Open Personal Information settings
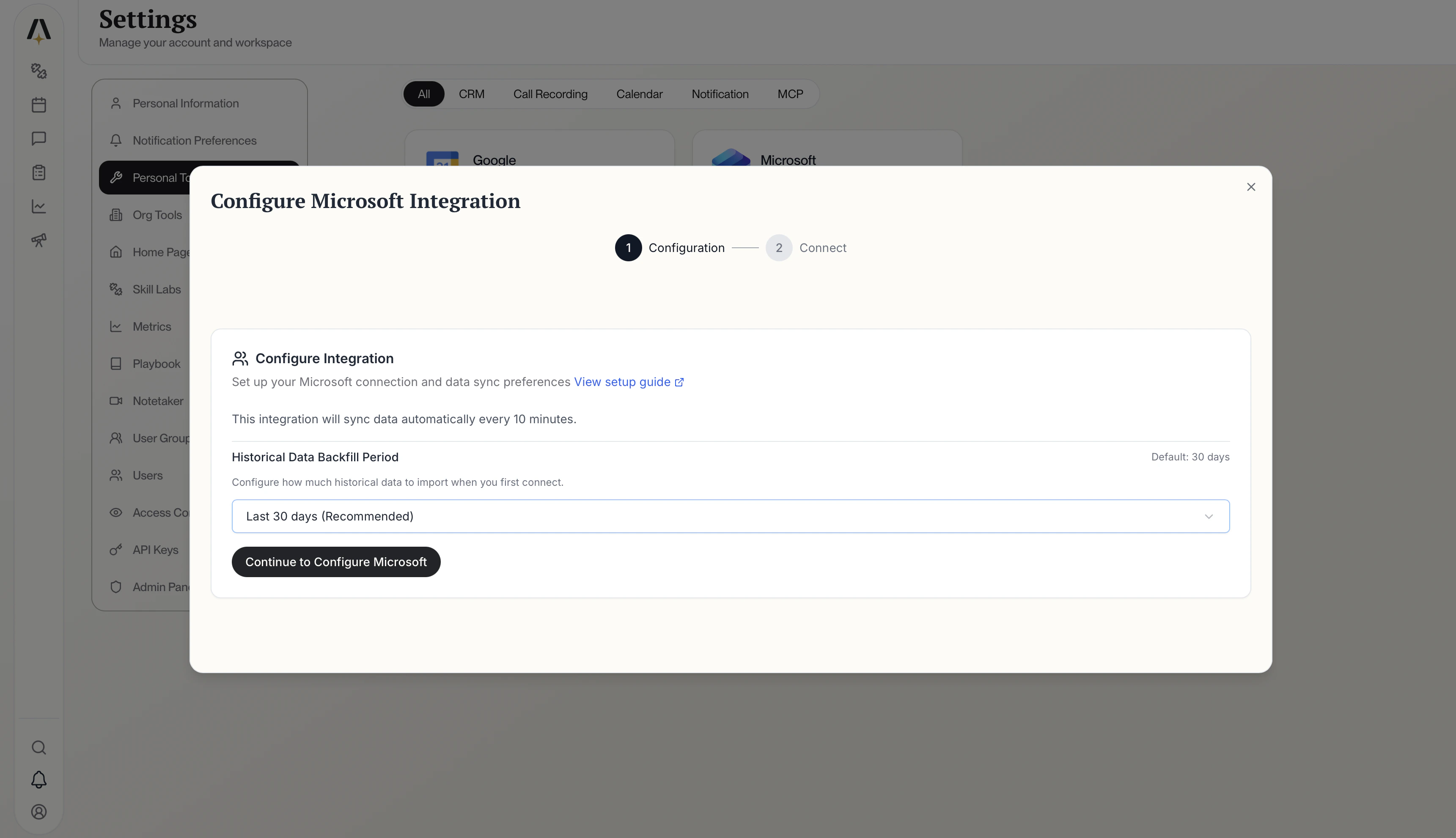Image resolution: width=1456 pixels, height=838 pixels. [x=199, y=104]
